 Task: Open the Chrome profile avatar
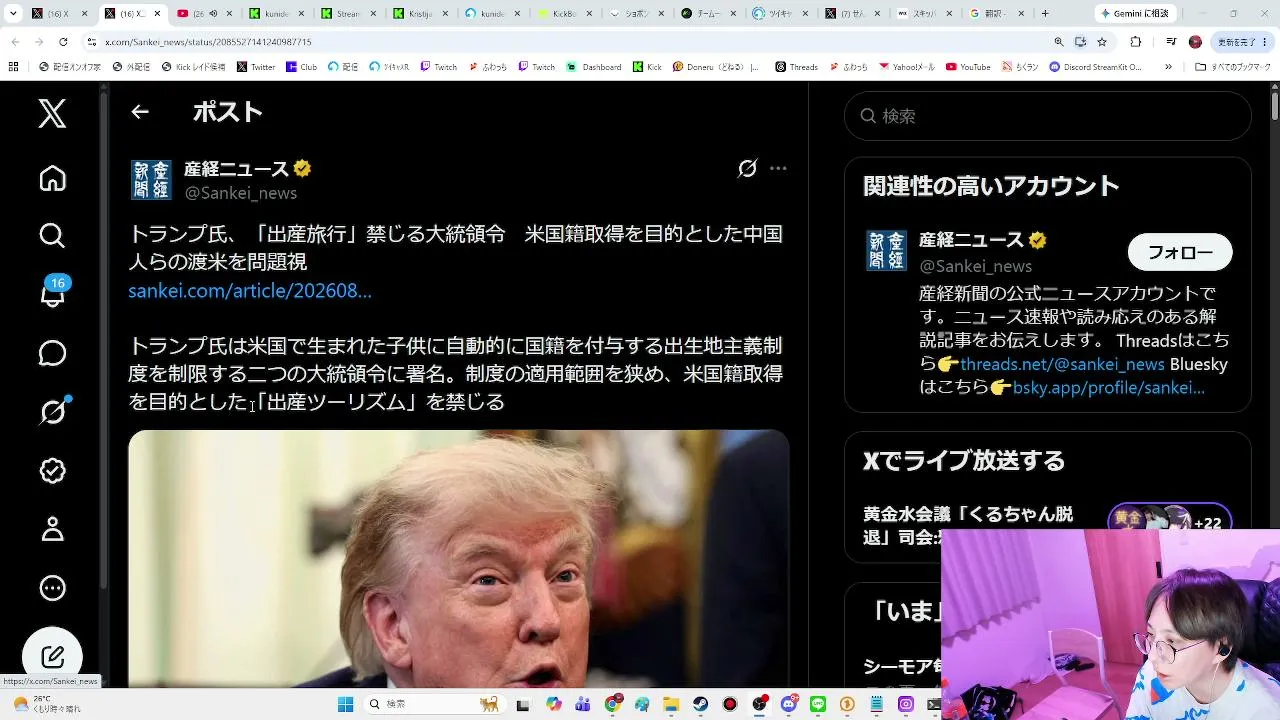pos(1195,42)
